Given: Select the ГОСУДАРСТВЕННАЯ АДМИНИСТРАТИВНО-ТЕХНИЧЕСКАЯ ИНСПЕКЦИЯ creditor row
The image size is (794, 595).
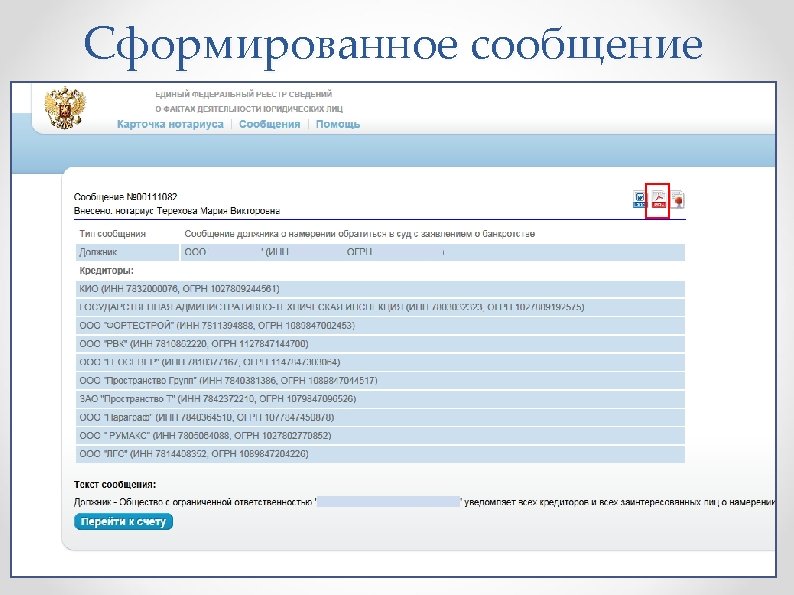Looking at the screenshot, I should (380, 307).
